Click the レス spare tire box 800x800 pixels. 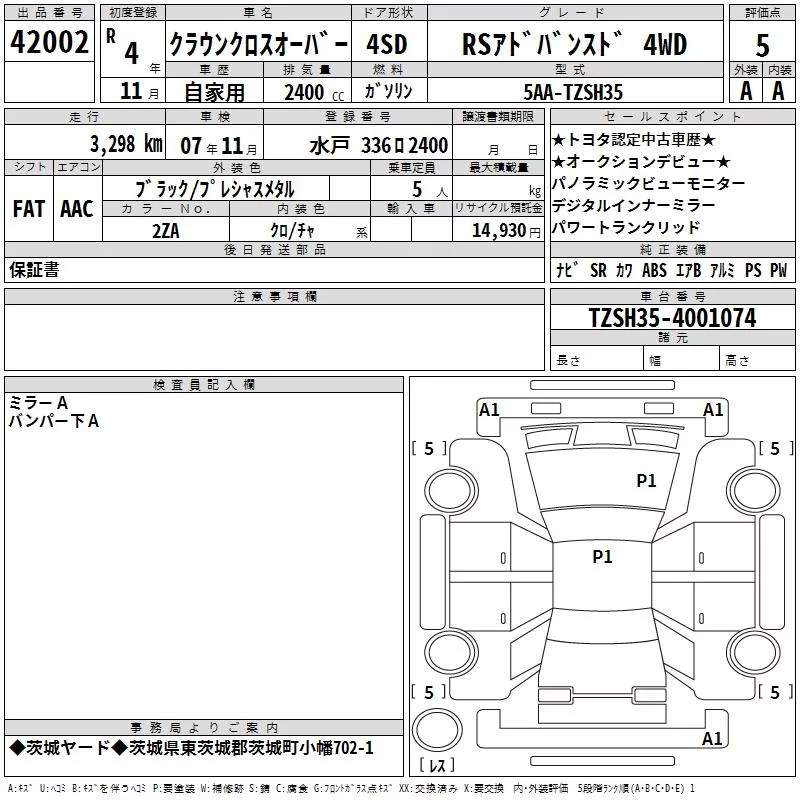(x=437, y=766)
